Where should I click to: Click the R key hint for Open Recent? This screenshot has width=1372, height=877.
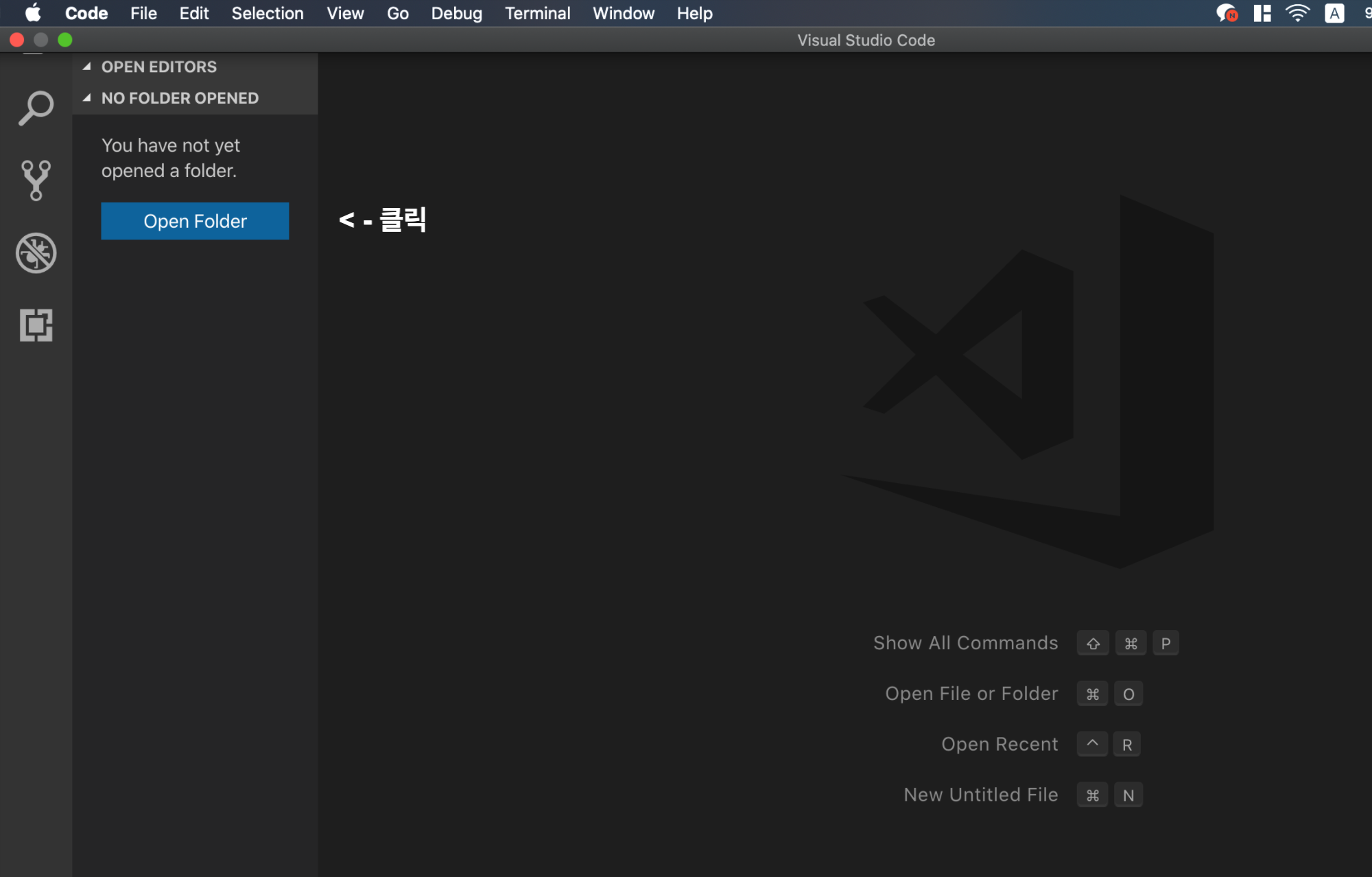(x=1127, y=745)
